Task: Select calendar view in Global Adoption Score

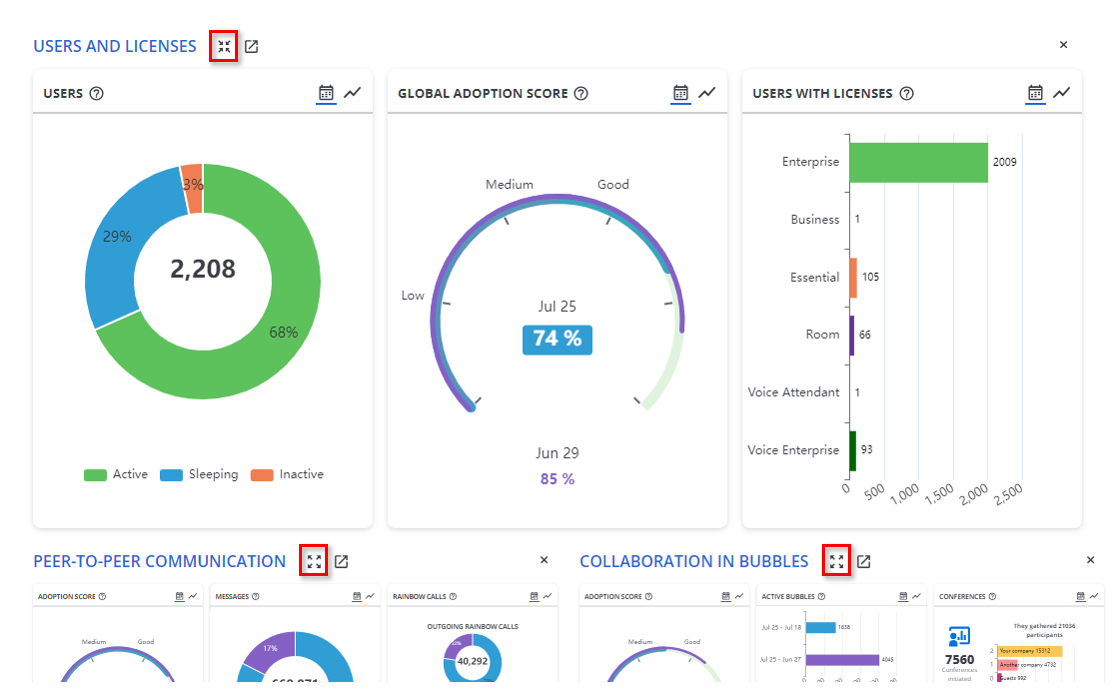Action: tap(681, 93)
